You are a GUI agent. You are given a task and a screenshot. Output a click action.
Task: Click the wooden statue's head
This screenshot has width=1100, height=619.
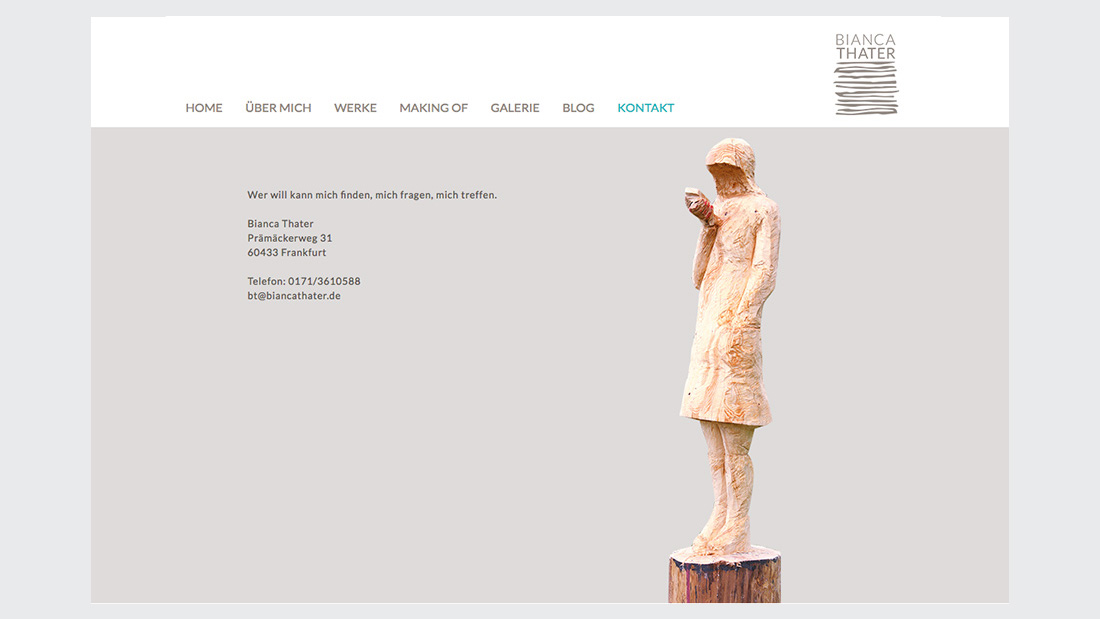(x=731, y=164)
